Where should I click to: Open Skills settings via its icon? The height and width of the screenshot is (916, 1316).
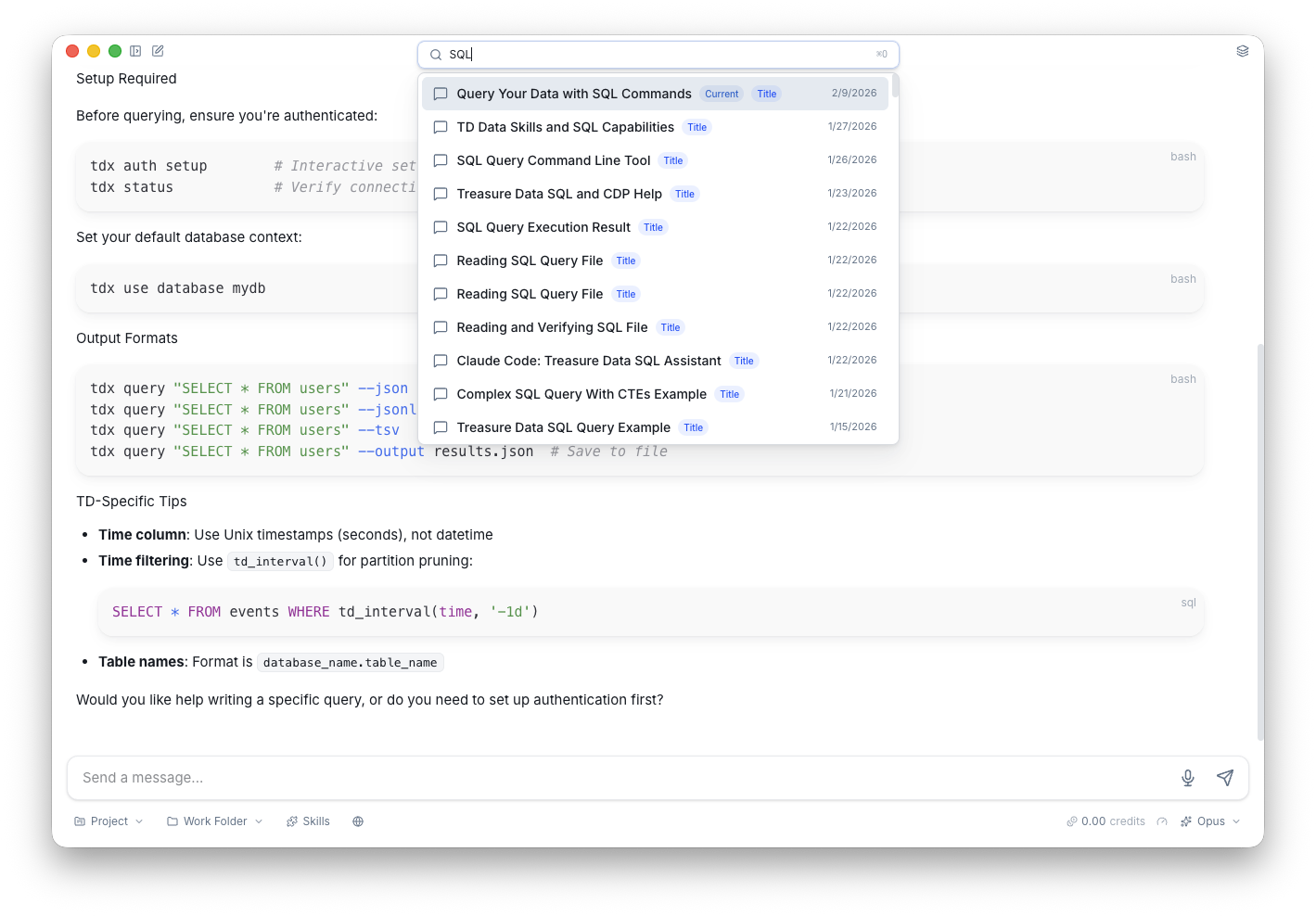(x=308, y=821)
